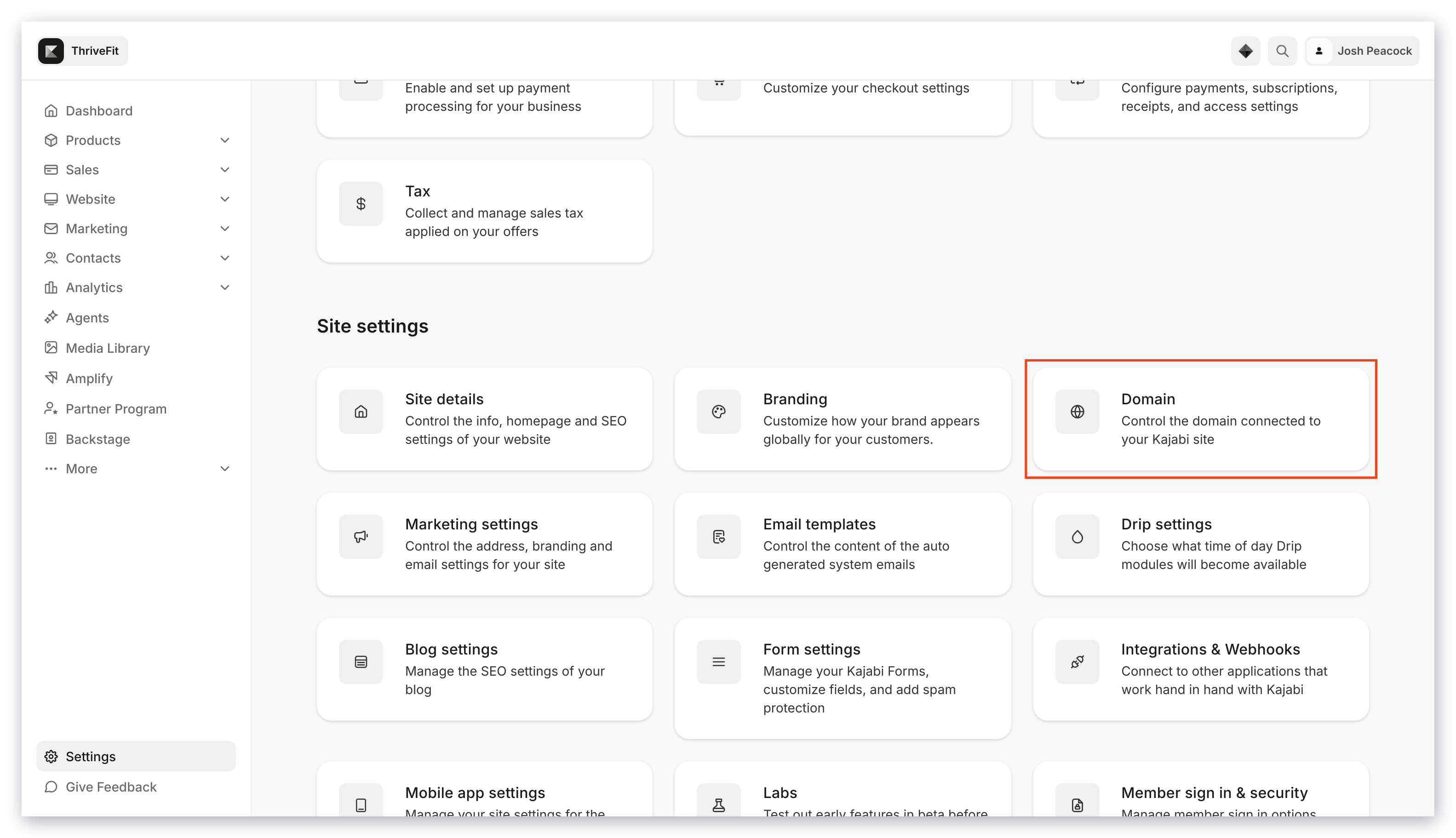Expand the Website chevron
The width and height of the screenshot is (1456, 838).
pos(225,199)
